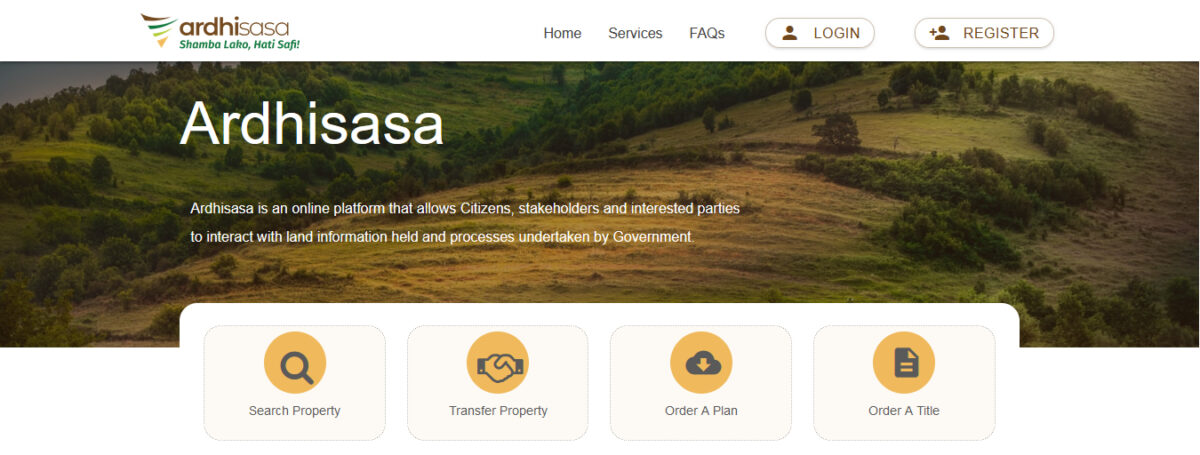This screenshot has height=455, width=1200.
Task: Go to the Home page link
Action: click(562, 33)
